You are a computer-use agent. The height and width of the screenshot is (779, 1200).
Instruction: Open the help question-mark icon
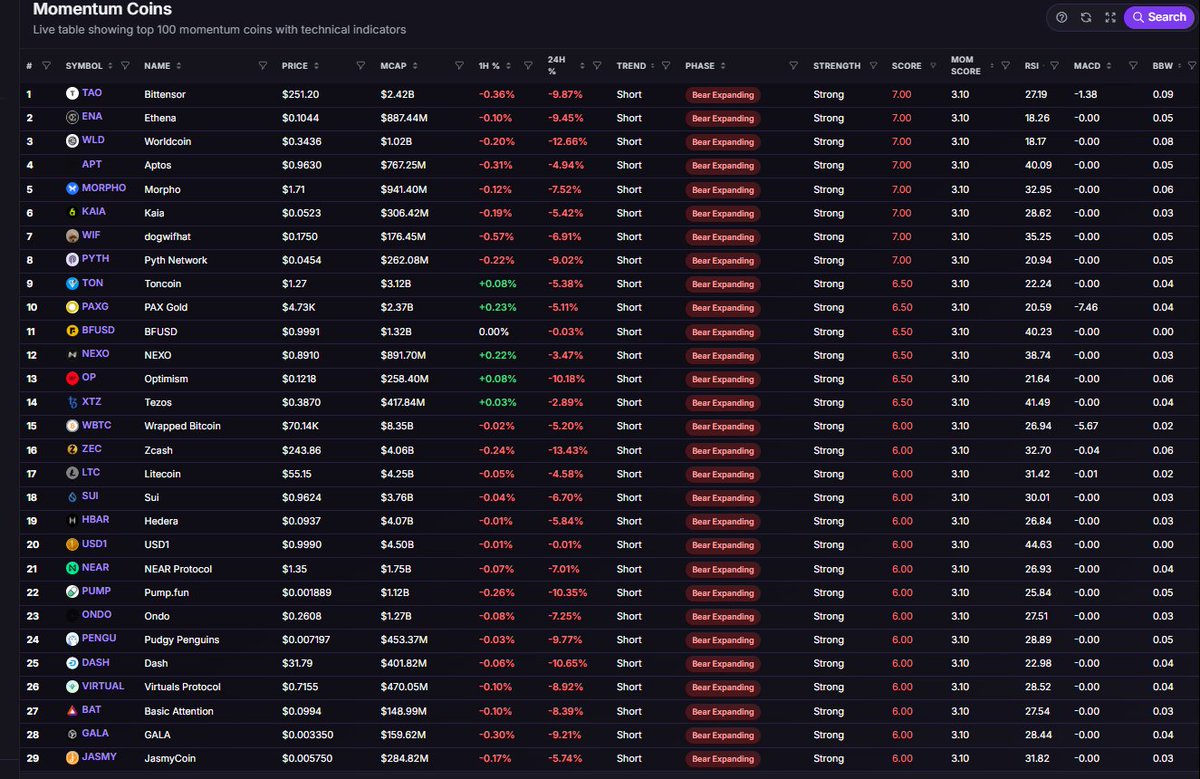click(x=1061, y=17)
